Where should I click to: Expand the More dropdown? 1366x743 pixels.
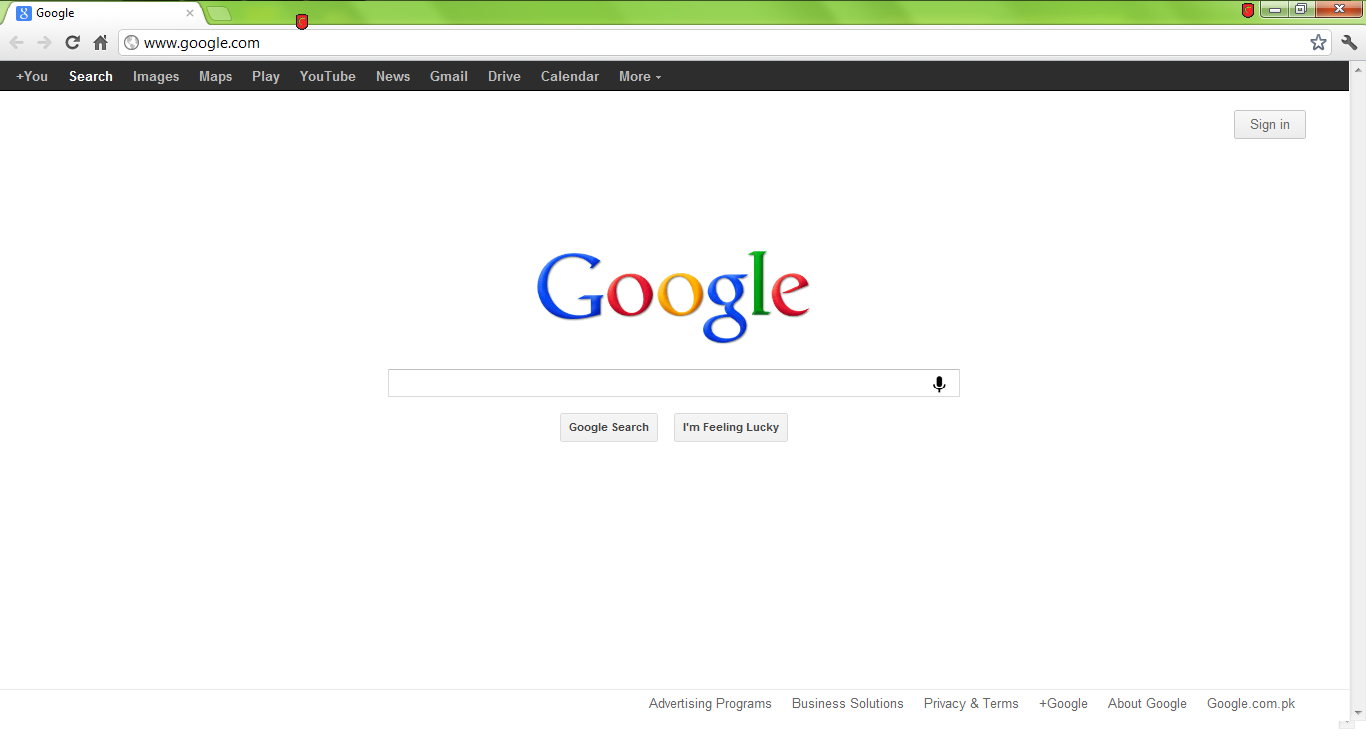[640, 76]
